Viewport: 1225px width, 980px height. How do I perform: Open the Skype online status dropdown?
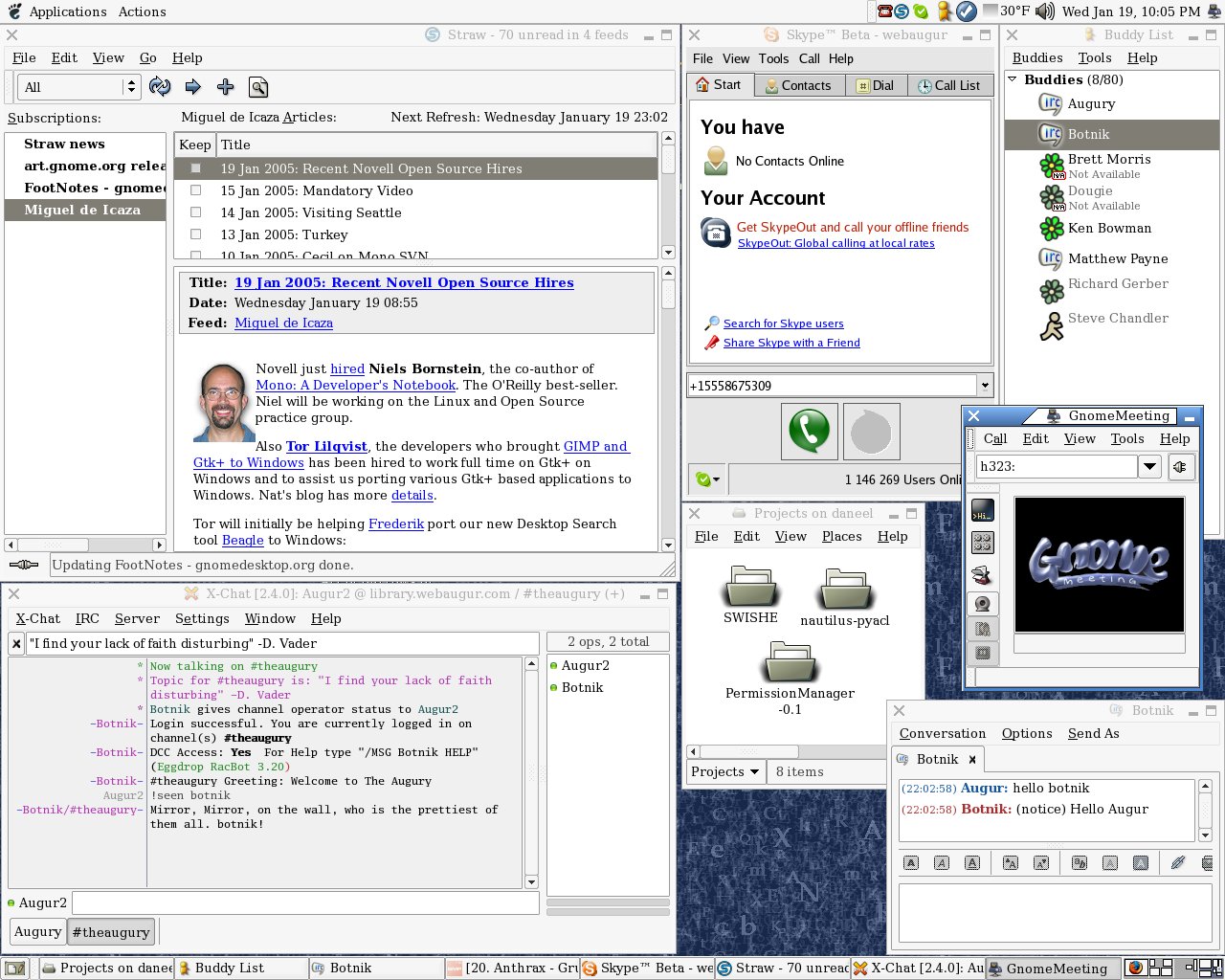point(708,479)
